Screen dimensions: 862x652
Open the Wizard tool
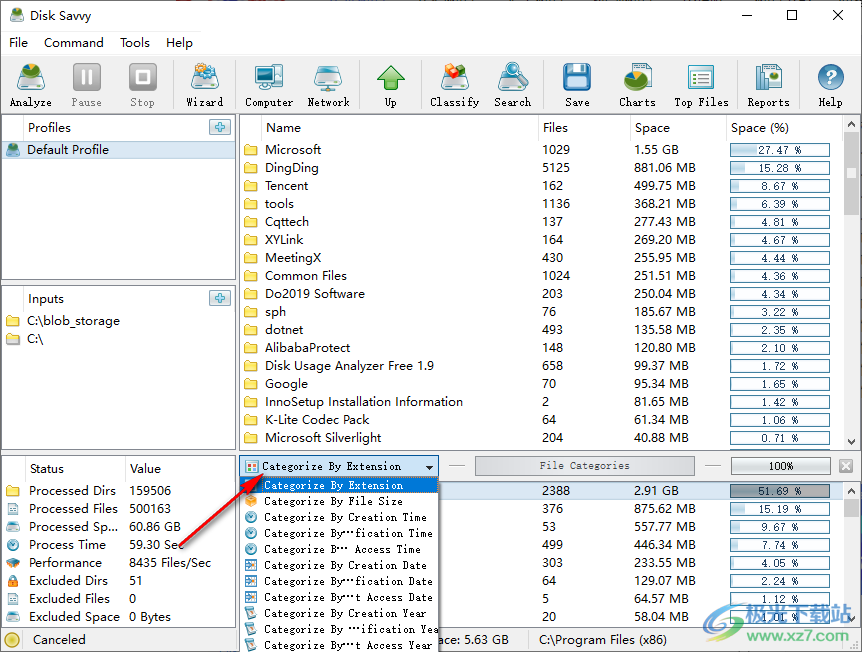pos(205,85)
